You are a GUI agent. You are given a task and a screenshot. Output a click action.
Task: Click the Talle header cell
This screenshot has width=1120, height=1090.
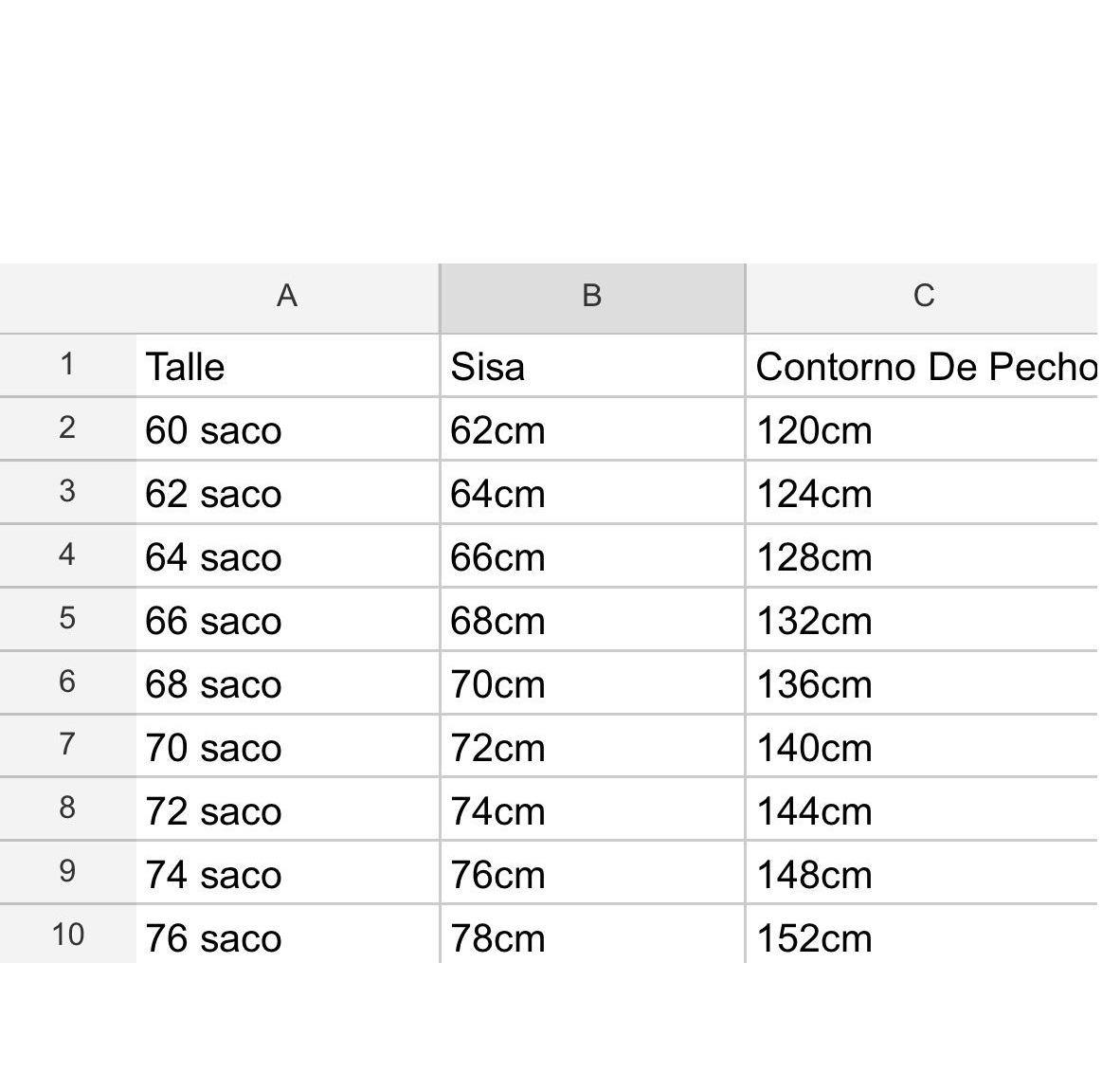(x=287, y=366)
